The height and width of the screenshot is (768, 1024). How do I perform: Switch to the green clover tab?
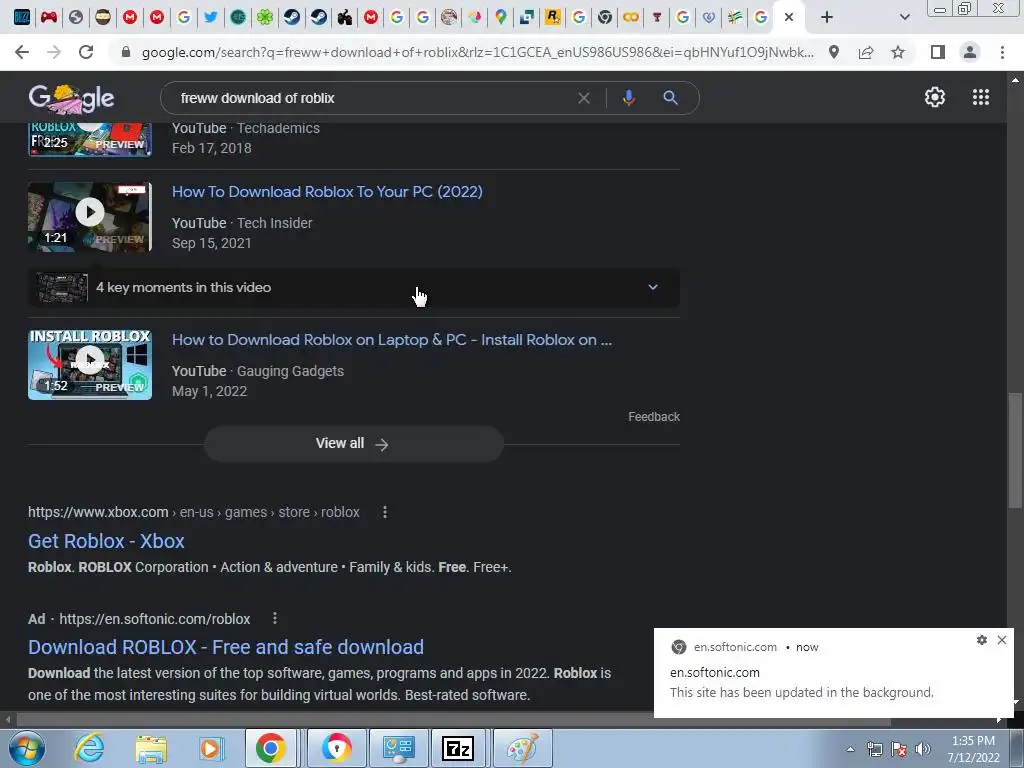(x=264, y=17)
